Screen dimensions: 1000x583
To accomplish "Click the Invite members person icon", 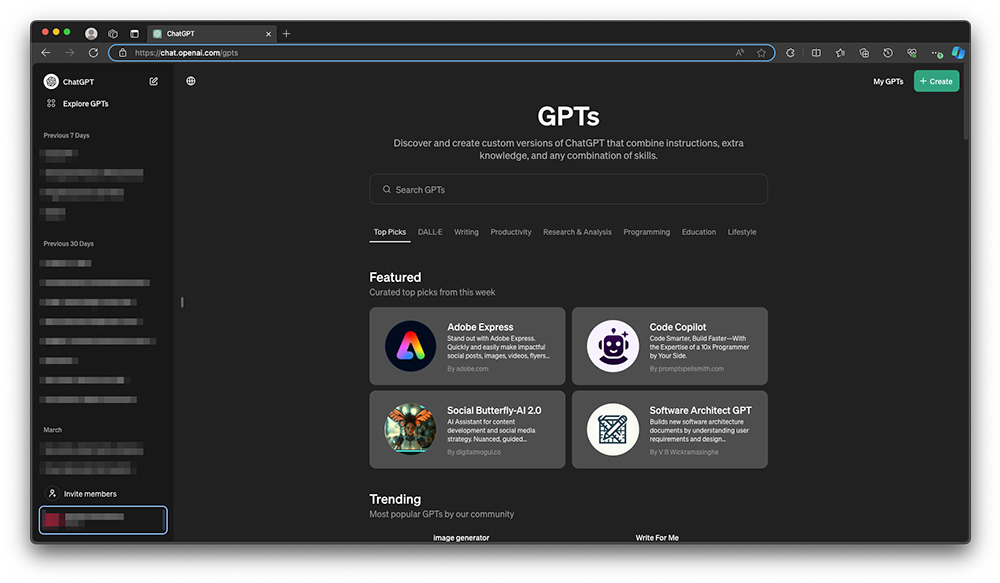I will coord(52,494).
